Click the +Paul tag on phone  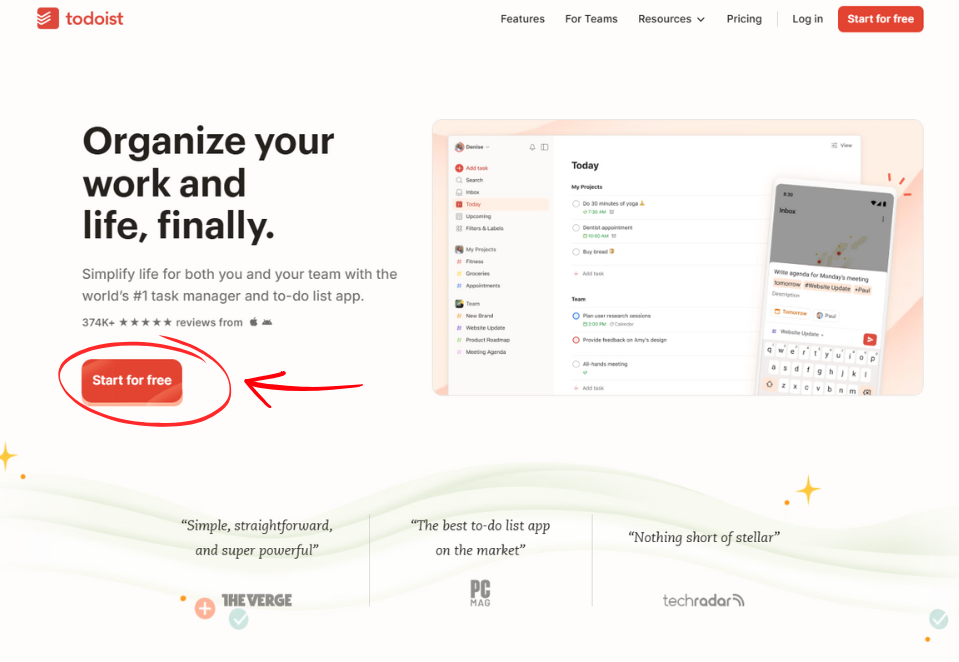(862, 289)
